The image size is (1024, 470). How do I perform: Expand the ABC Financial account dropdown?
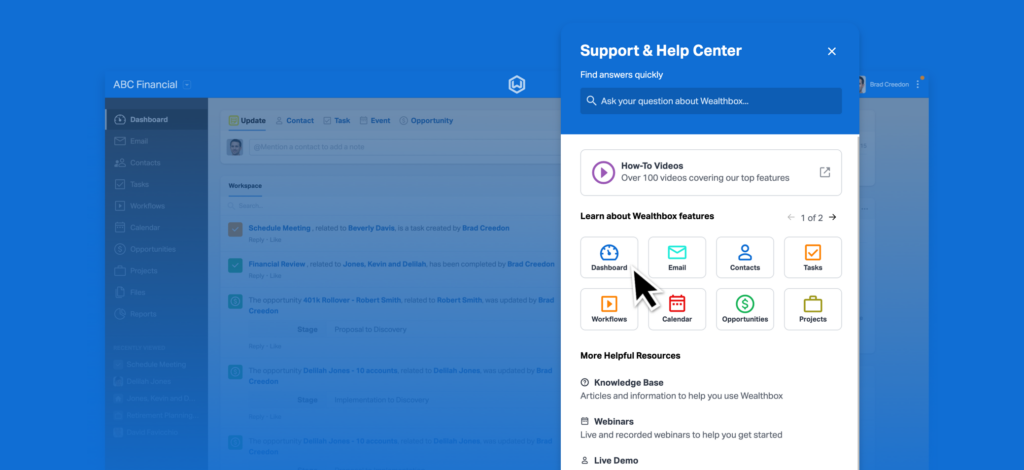click(187, 85)
